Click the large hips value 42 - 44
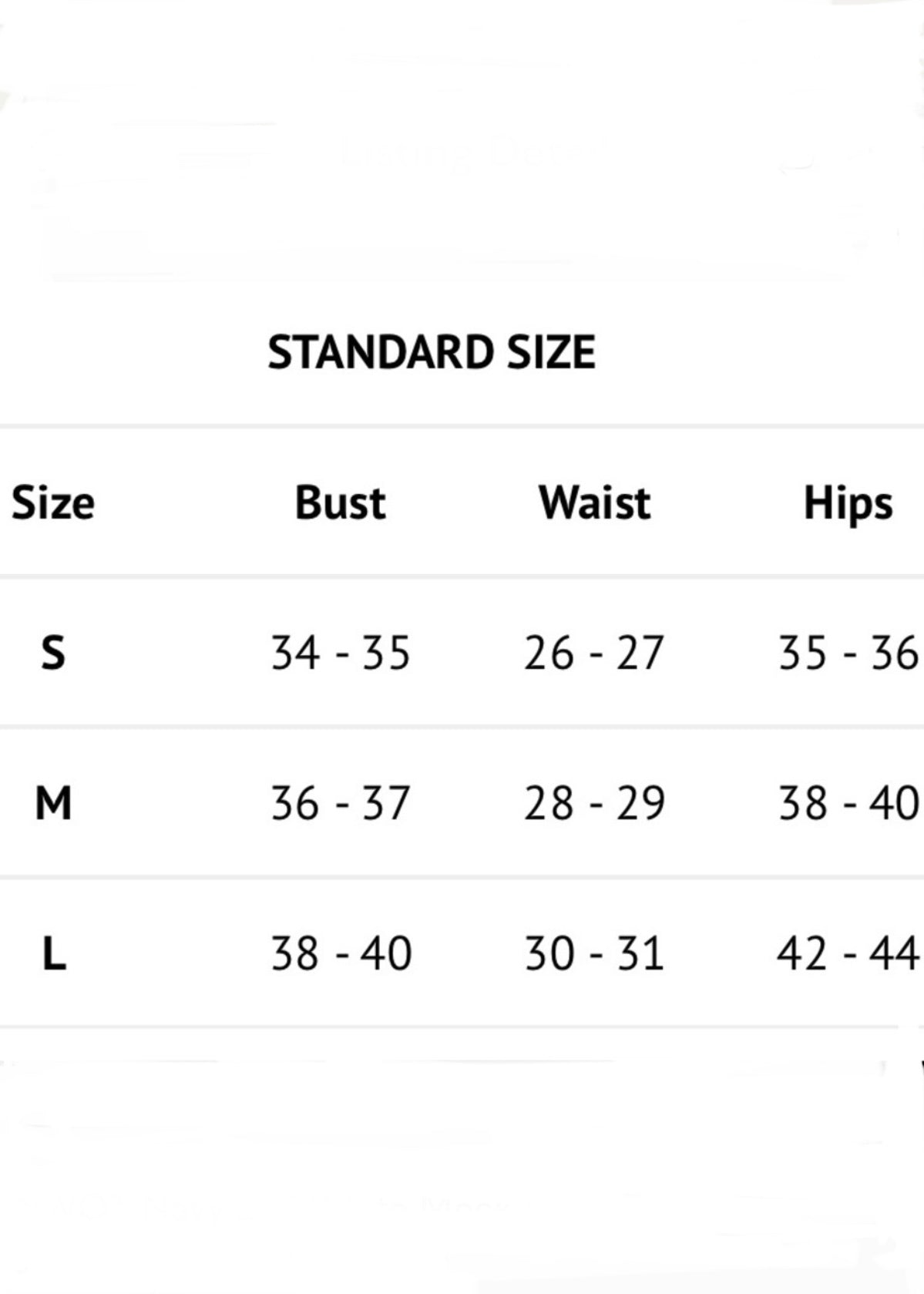Image resolution: width=924 pixels, height=1294 pixels. coord(848,953)
